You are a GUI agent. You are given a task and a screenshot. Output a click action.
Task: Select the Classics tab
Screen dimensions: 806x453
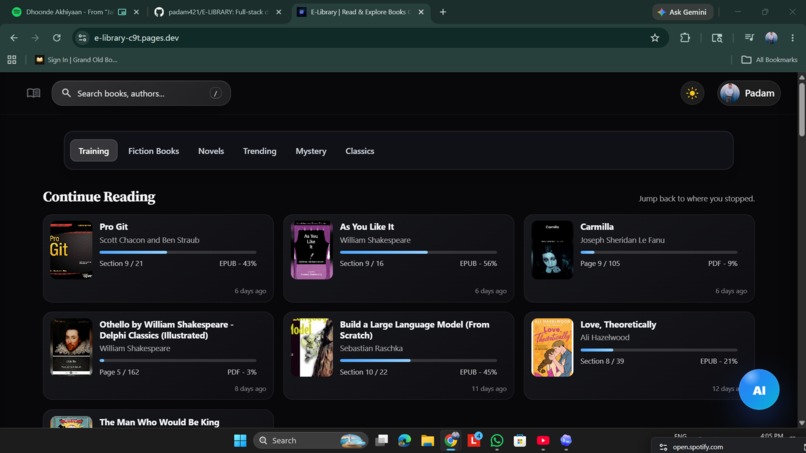pyautogui.click(x=360, y=151)
